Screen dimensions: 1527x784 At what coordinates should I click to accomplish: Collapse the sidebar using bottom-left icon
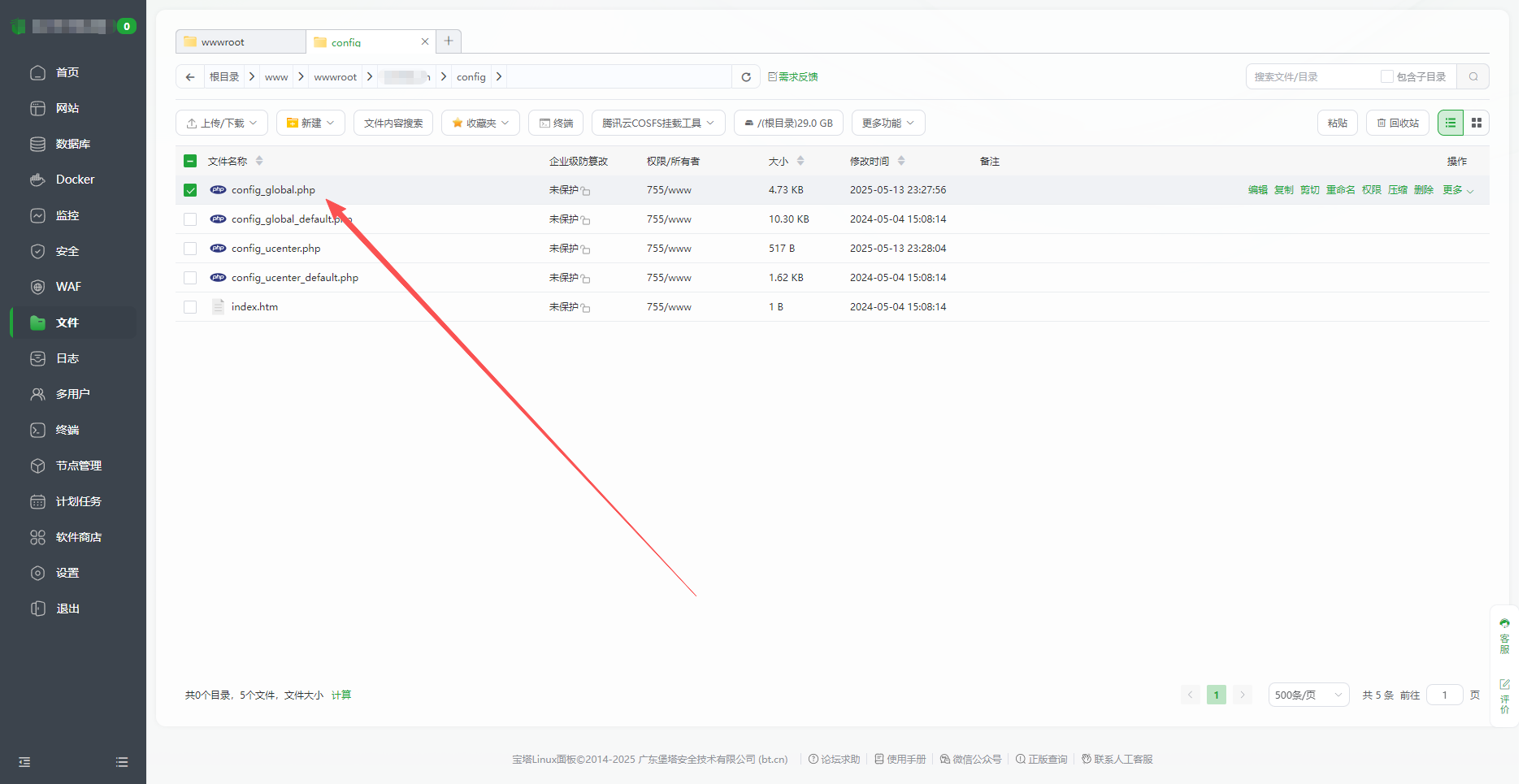[x=24, y=762]
